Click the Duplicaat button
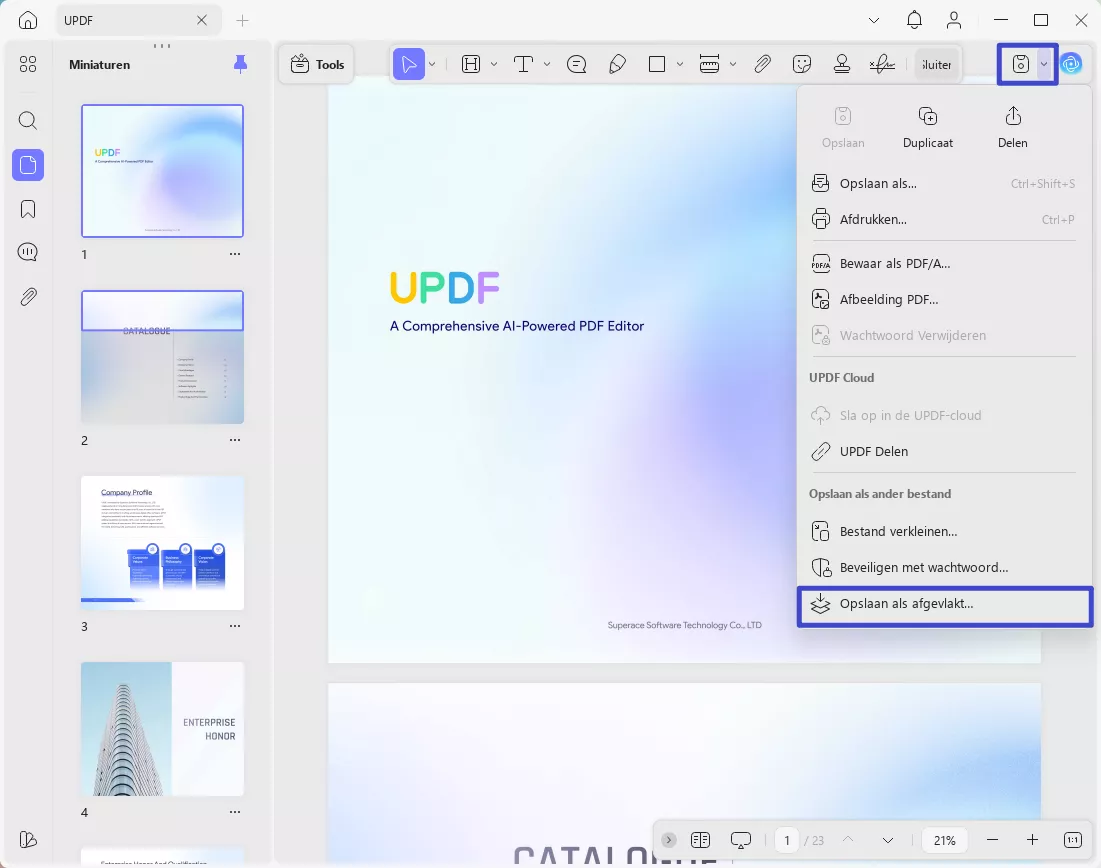The width and height of the screenshot is (1101, 868). [928, 127]
